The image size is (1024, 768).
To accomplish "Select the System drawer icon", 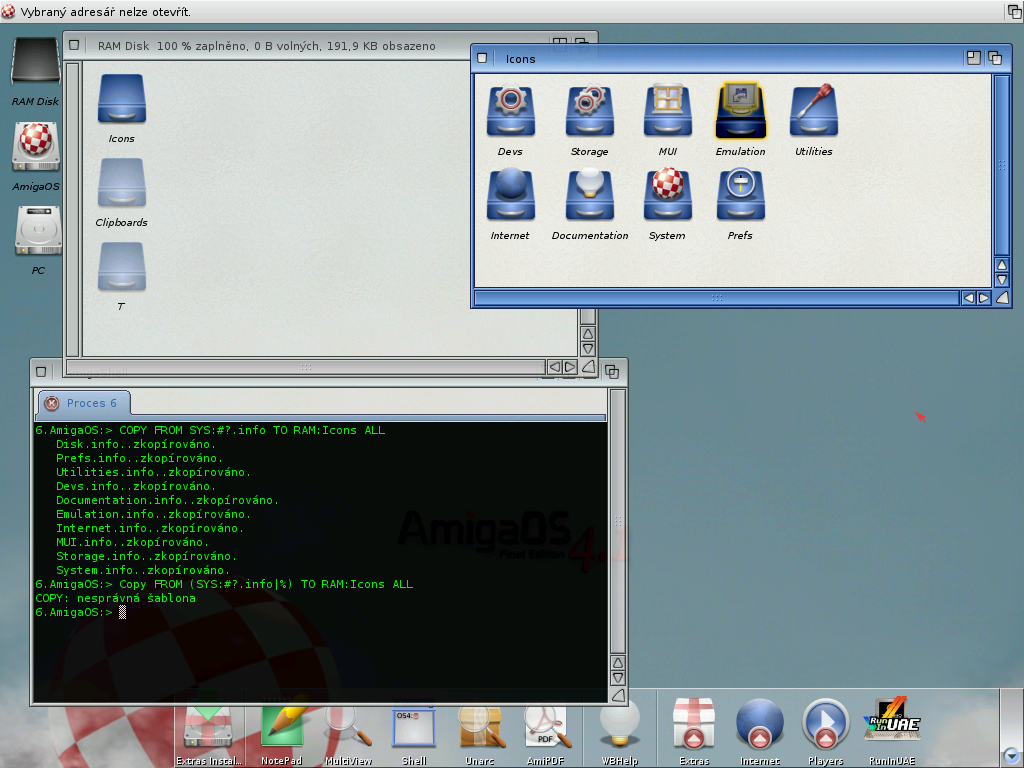I will (x=667, y=196).
